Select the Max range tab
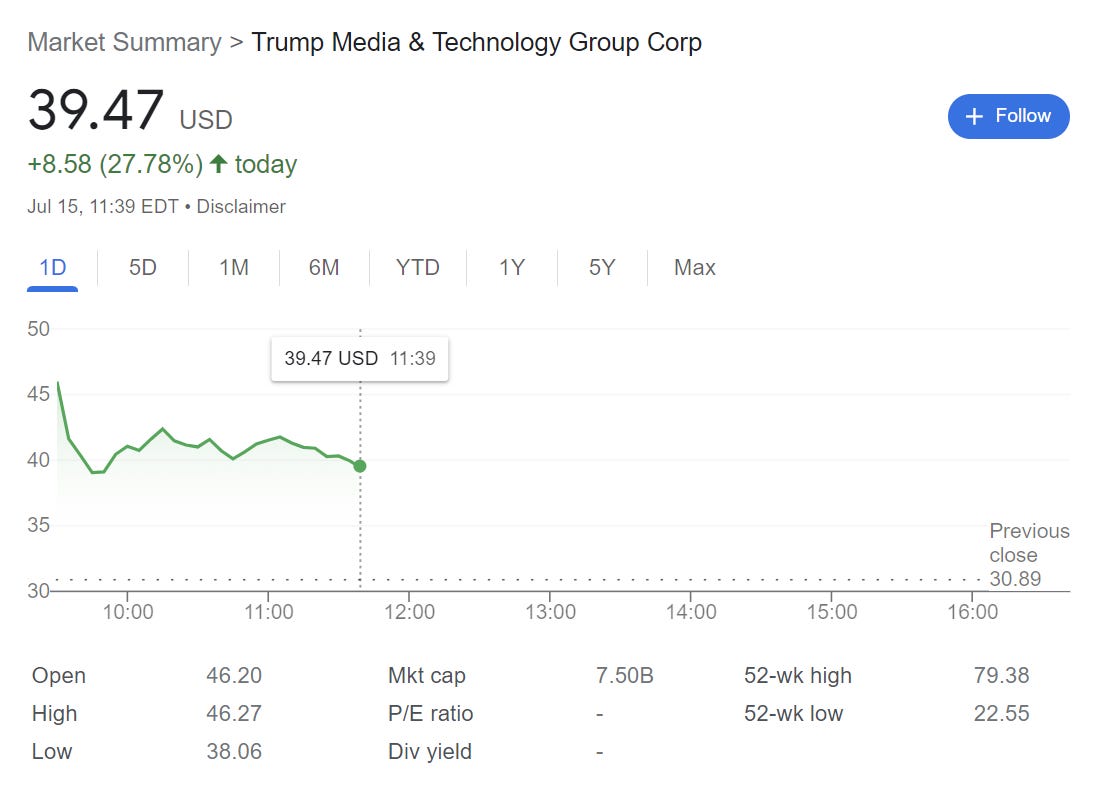1106x790 pixels. 695,268
